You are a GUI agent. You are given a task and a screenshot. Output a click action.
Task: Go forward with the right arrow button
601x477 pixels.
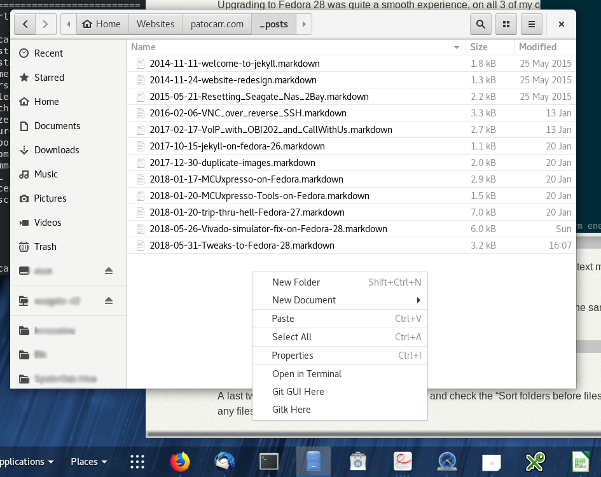46,24
